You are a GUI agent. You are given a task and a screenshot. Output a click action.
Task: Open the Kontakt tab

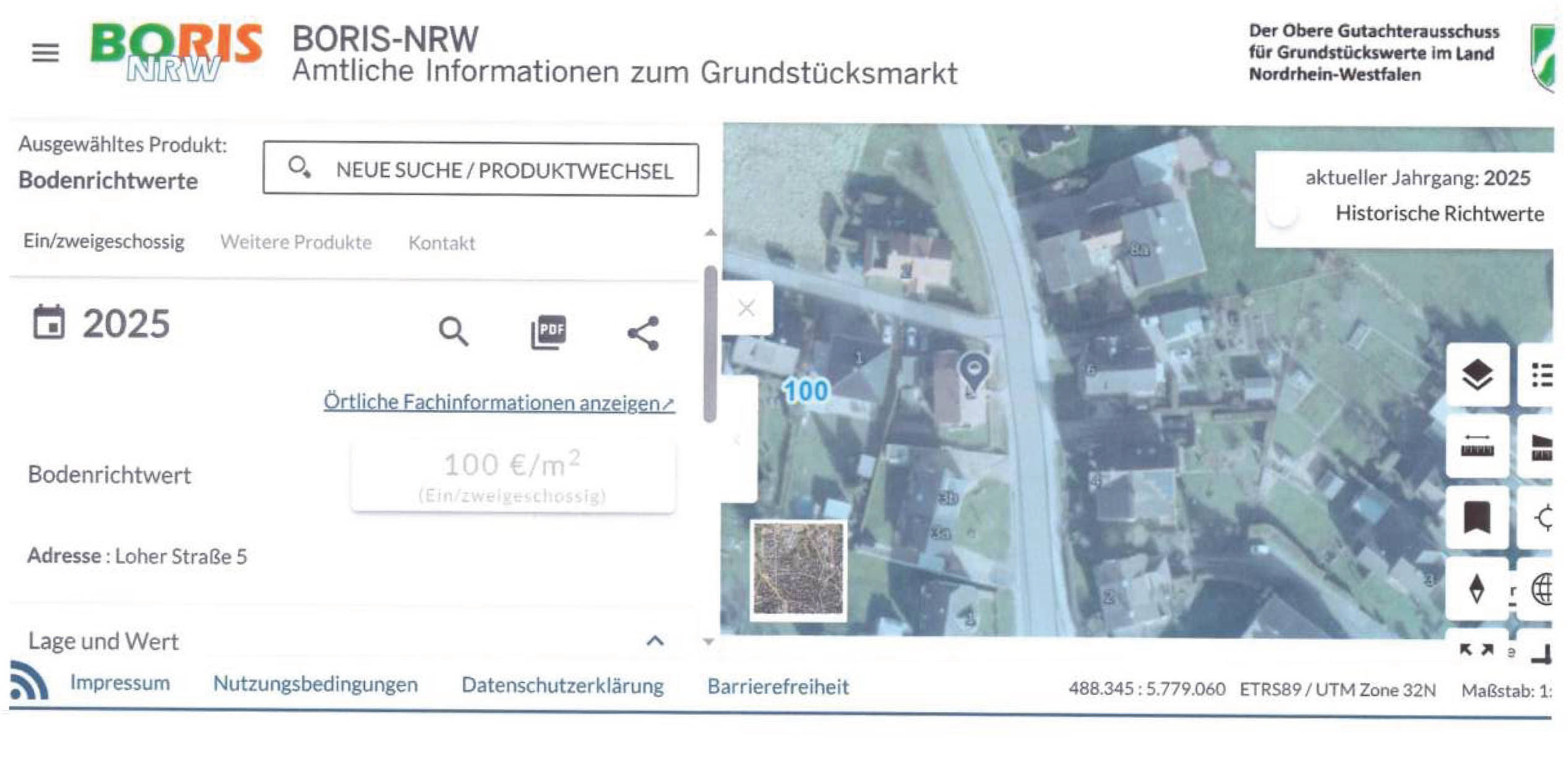point(442,243)
